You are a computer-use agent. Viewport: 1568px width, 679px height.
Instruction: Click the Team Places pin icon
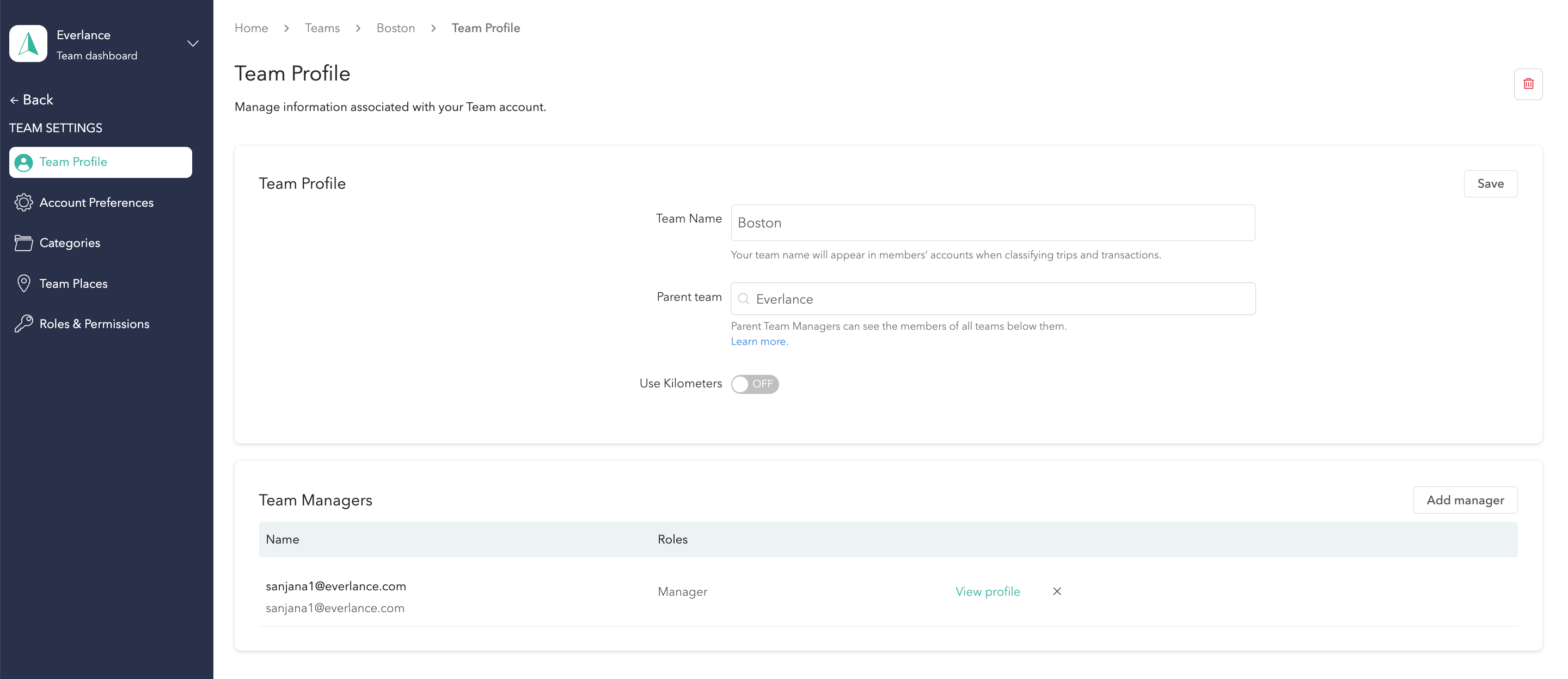(x=24, y=283)
